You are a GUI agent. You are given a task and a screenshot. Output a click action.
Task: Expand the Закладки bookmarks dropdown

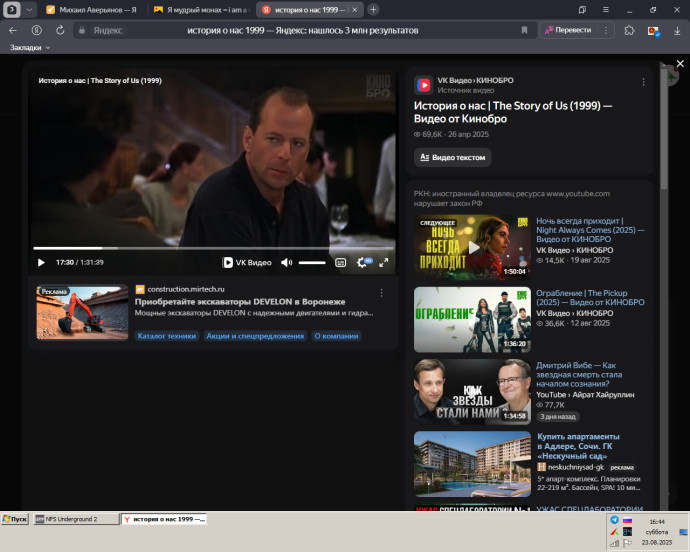(30, 48)
